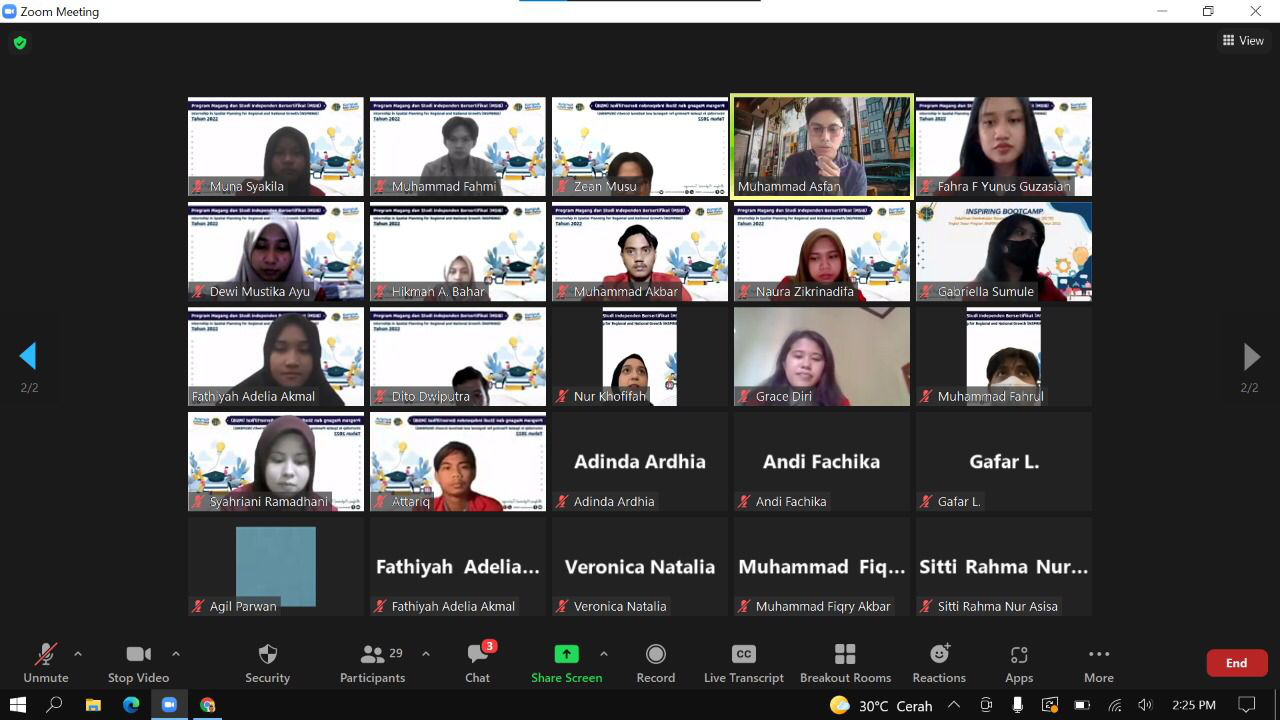This screenshot has height=720, width=1280.
Task: Open the View menu
Action: point(1243,40)
